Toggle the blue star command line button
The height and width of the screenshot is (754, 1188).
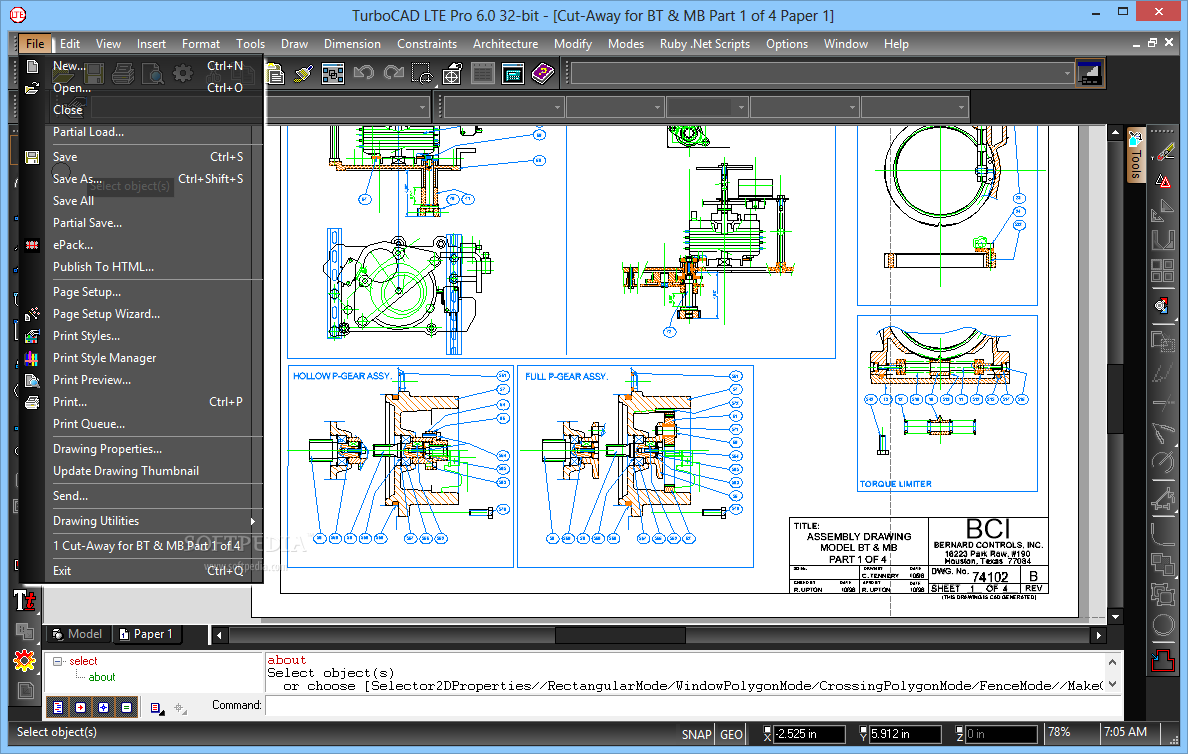(x=103, y=708)
